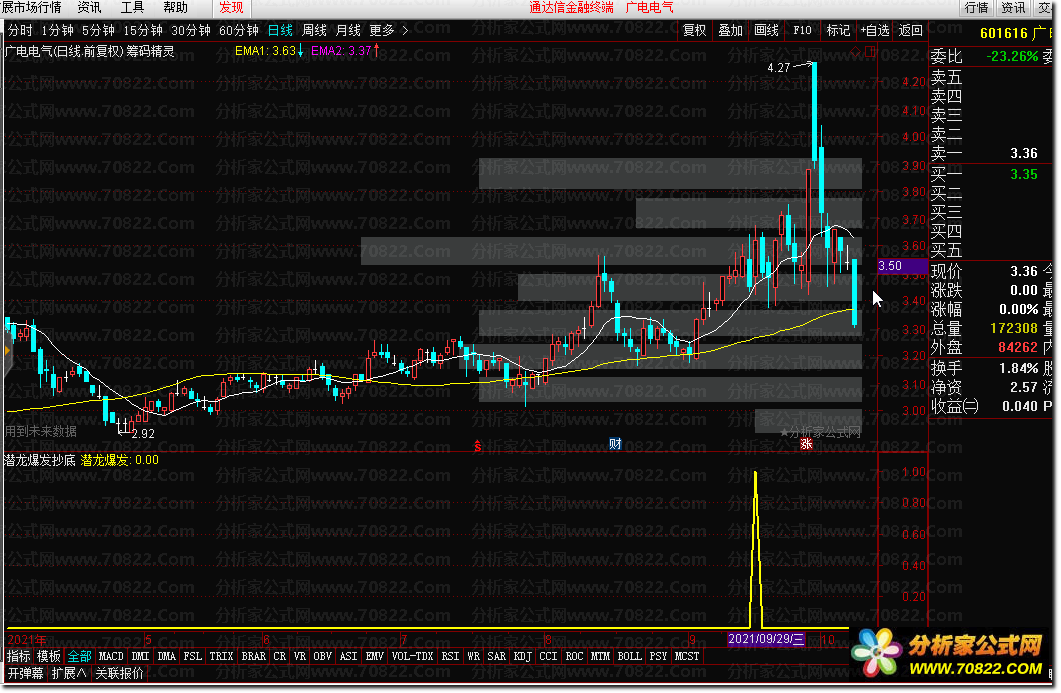Click the left edge panel expand arrow

click(x=7, y=351)
